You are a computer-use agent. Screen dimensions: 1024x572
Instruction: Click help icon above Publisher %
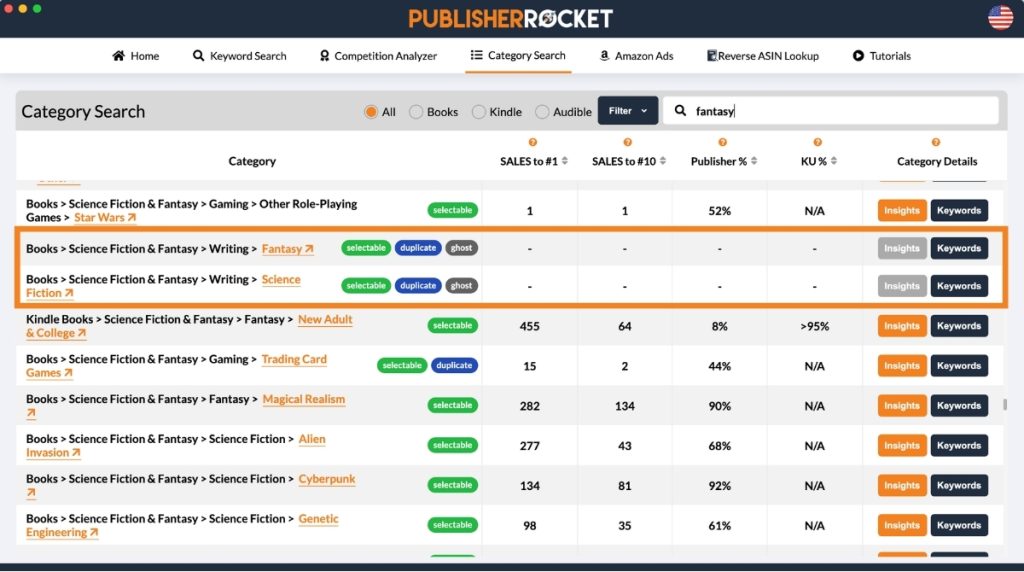[722, 143]
